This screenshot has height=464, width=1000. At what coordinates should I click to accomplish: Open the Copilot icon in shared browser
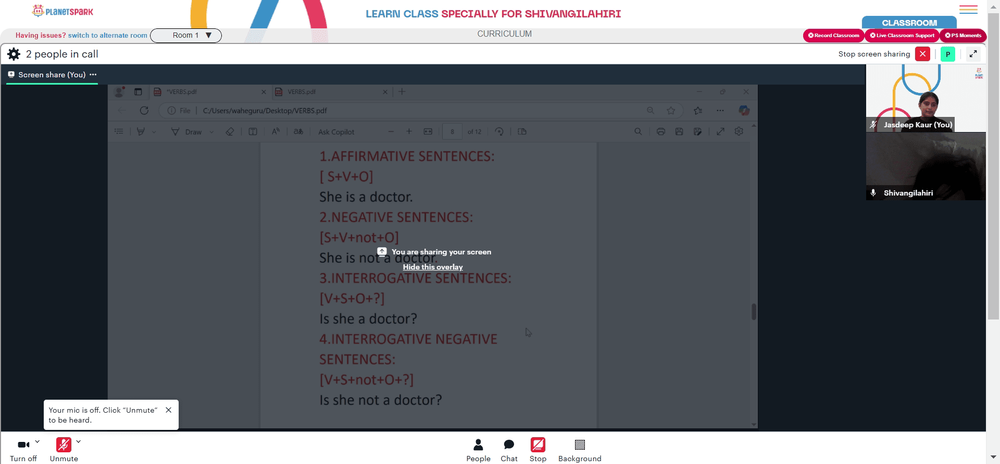[744, 111]
